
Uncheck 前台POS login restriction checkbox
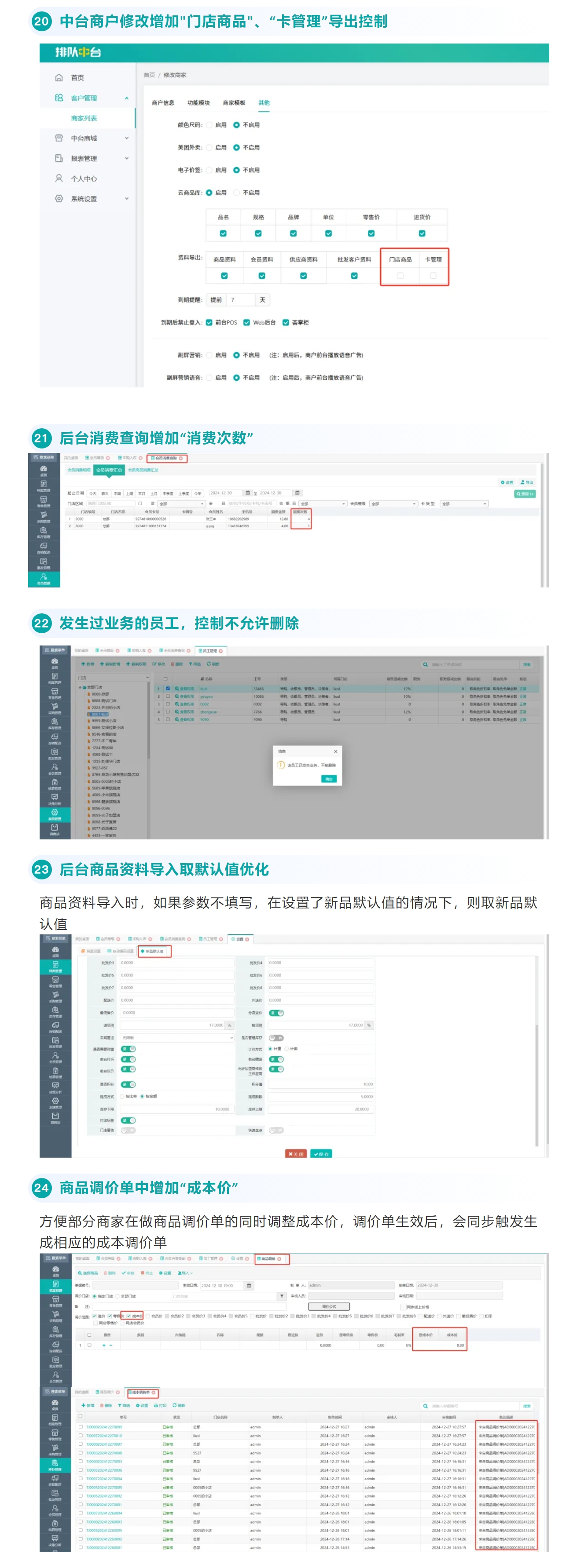(209, 323)
